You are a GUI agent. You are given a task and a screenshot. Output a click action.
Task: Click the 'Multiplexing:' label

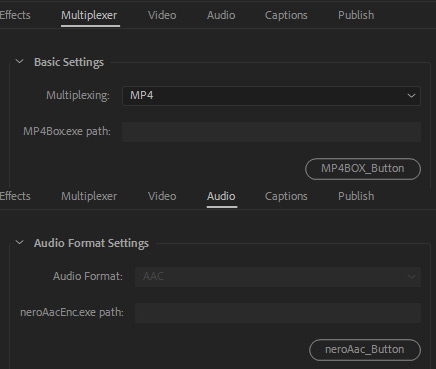pyautogui.click(x=78, y=95)
